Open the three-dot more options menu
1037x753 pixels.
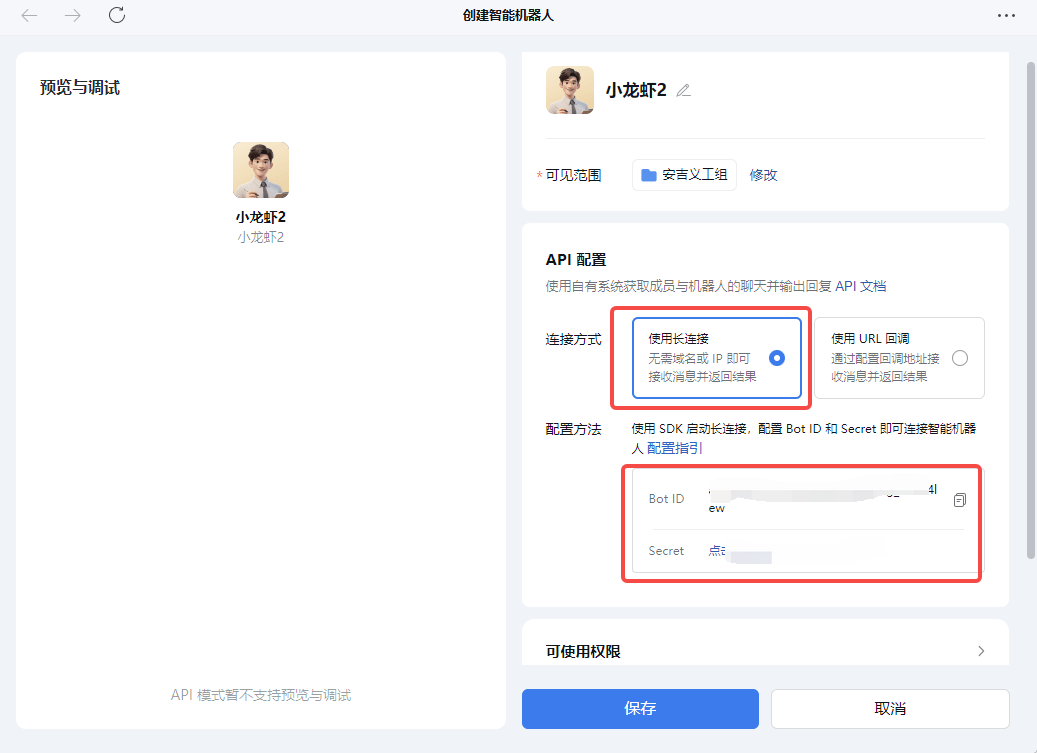1006,15
